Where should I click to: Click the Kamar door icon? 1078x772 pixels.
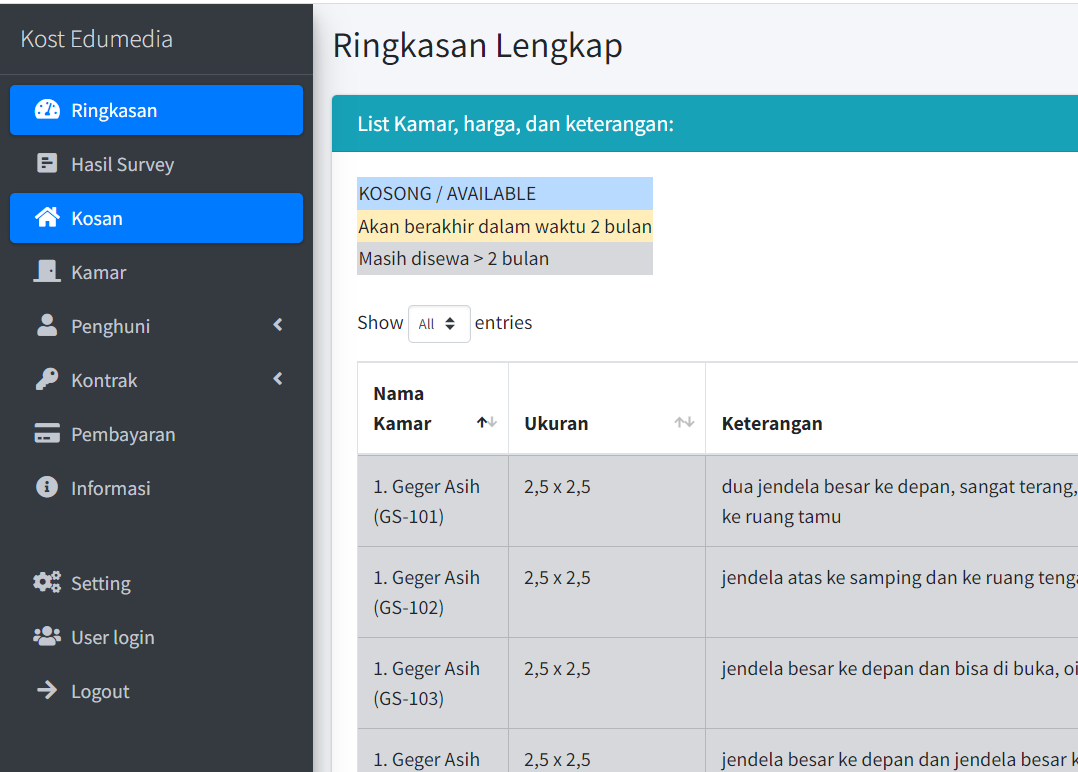[x=47, y=272]
